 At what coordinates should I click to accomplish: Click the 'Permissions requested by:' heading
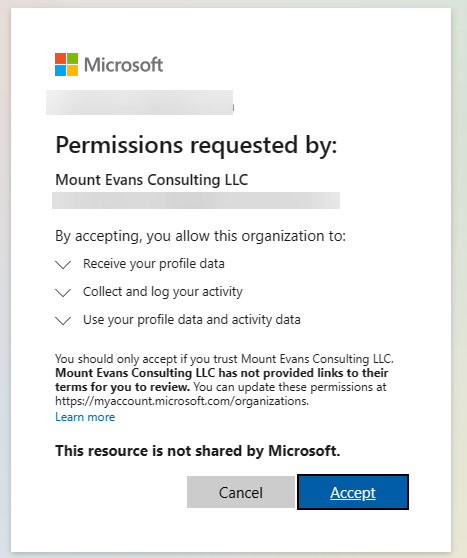[x=196, y=145]
